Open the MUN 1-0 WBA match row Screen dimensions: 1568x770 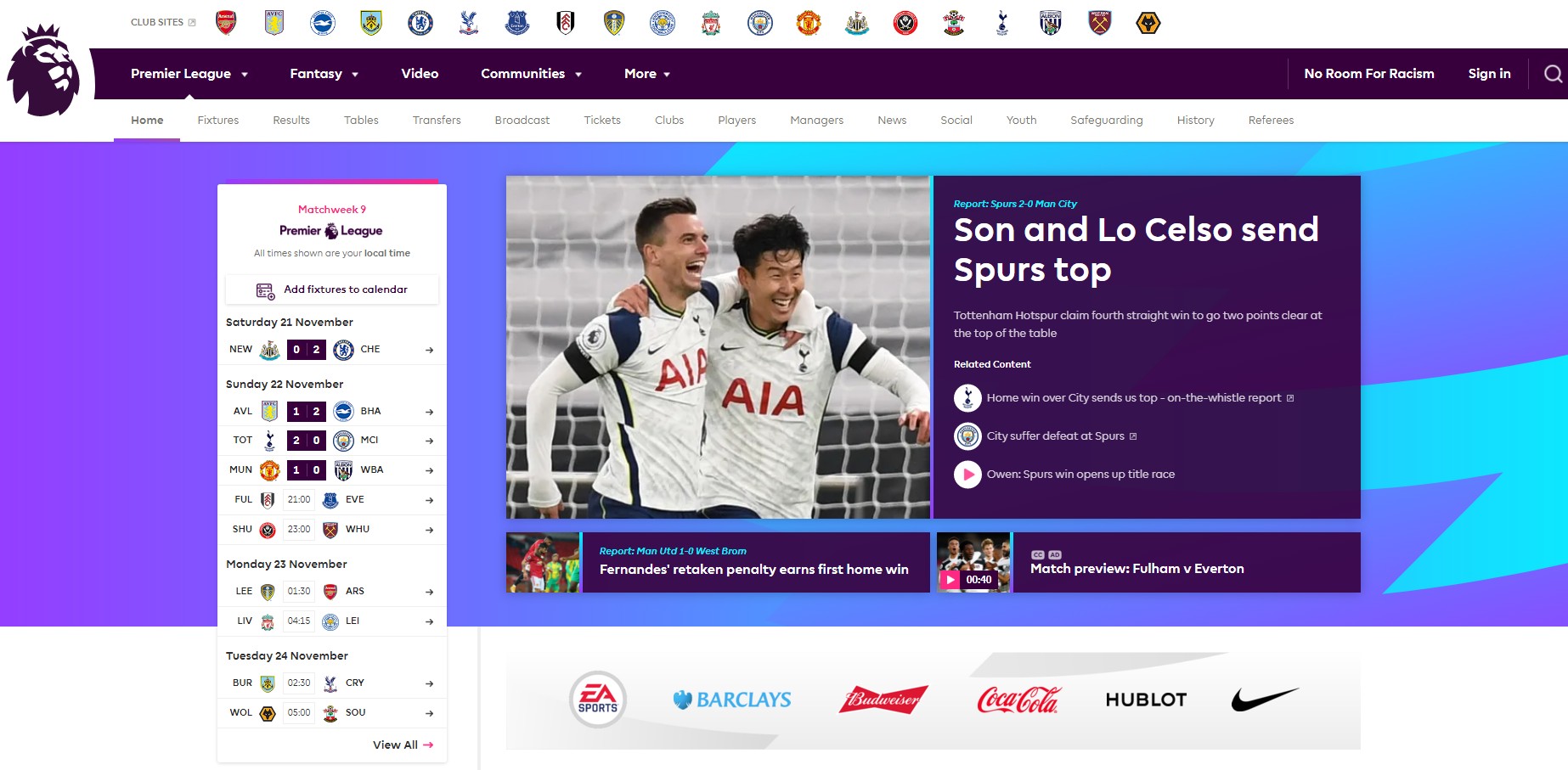(x=332, y=470)
